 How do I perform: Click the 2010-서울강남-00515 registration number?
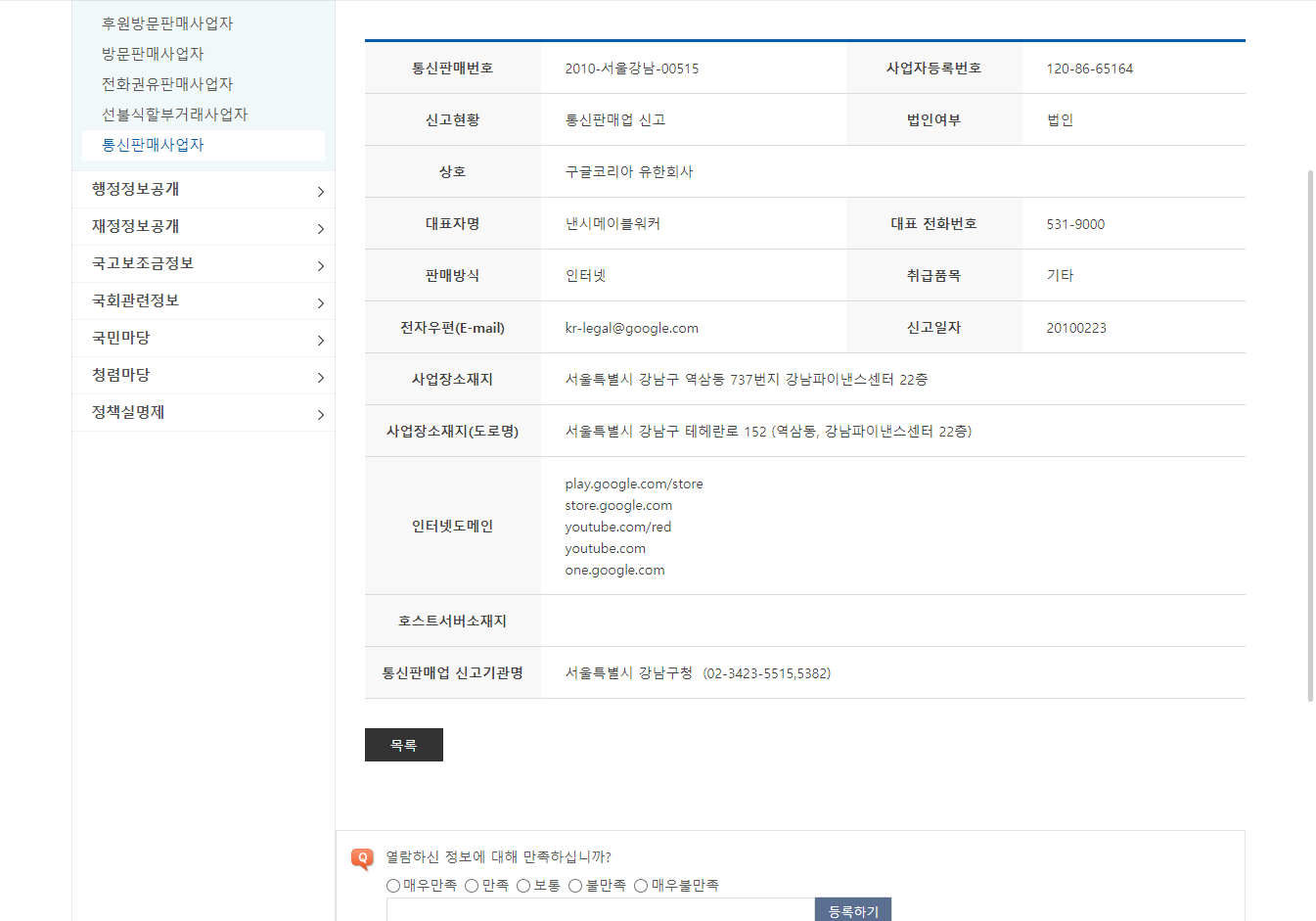click(x=632, y=69)
